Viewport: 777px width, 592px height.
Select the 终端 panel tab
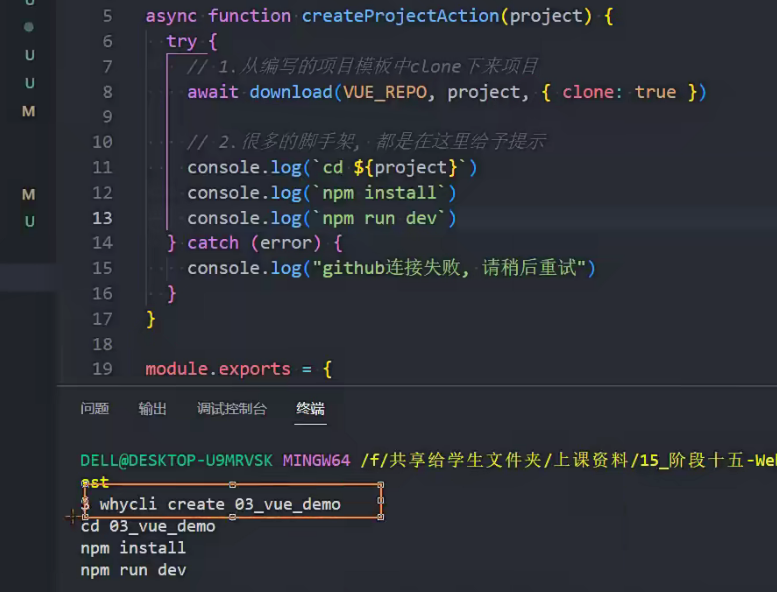[x=310, y=408]
